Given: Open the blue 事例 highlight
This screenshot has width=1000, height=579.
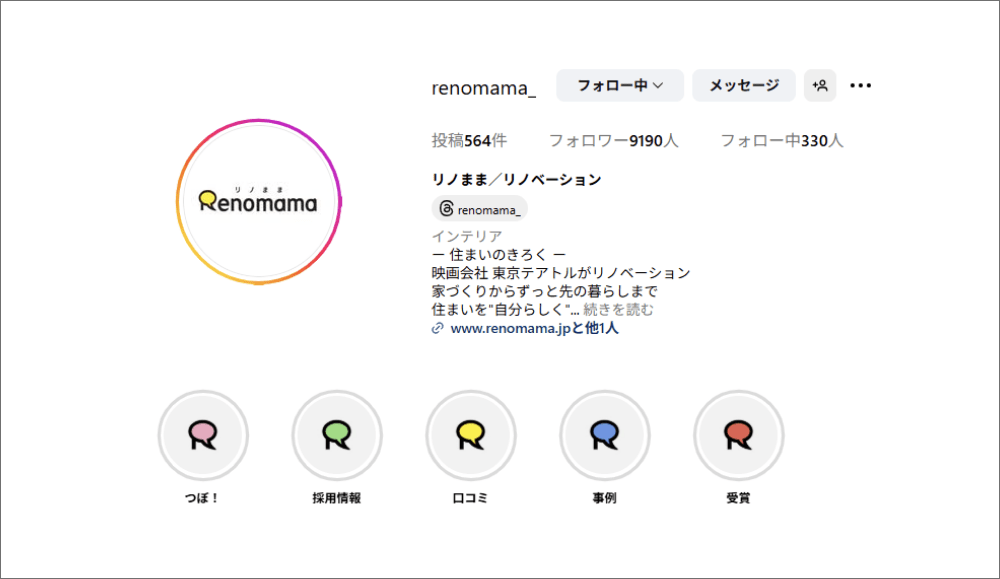Looking at the screenshot, I should tap(605, 436).
